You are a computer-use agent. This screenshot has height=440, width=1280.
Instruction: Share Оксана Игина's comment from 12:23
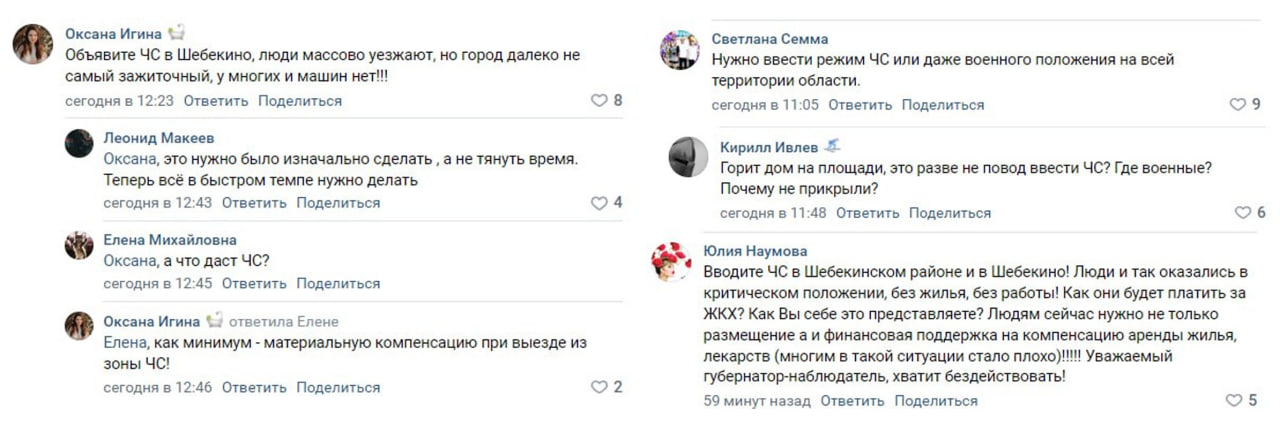299,101
